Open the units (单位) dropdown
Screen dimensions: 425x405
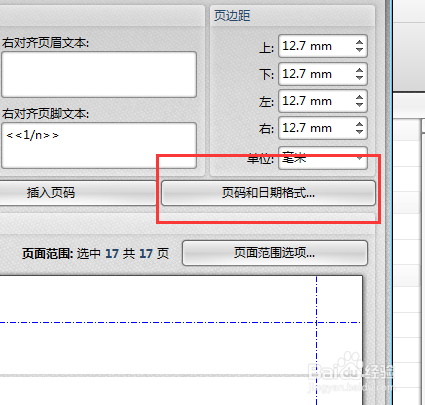(323, 158)
